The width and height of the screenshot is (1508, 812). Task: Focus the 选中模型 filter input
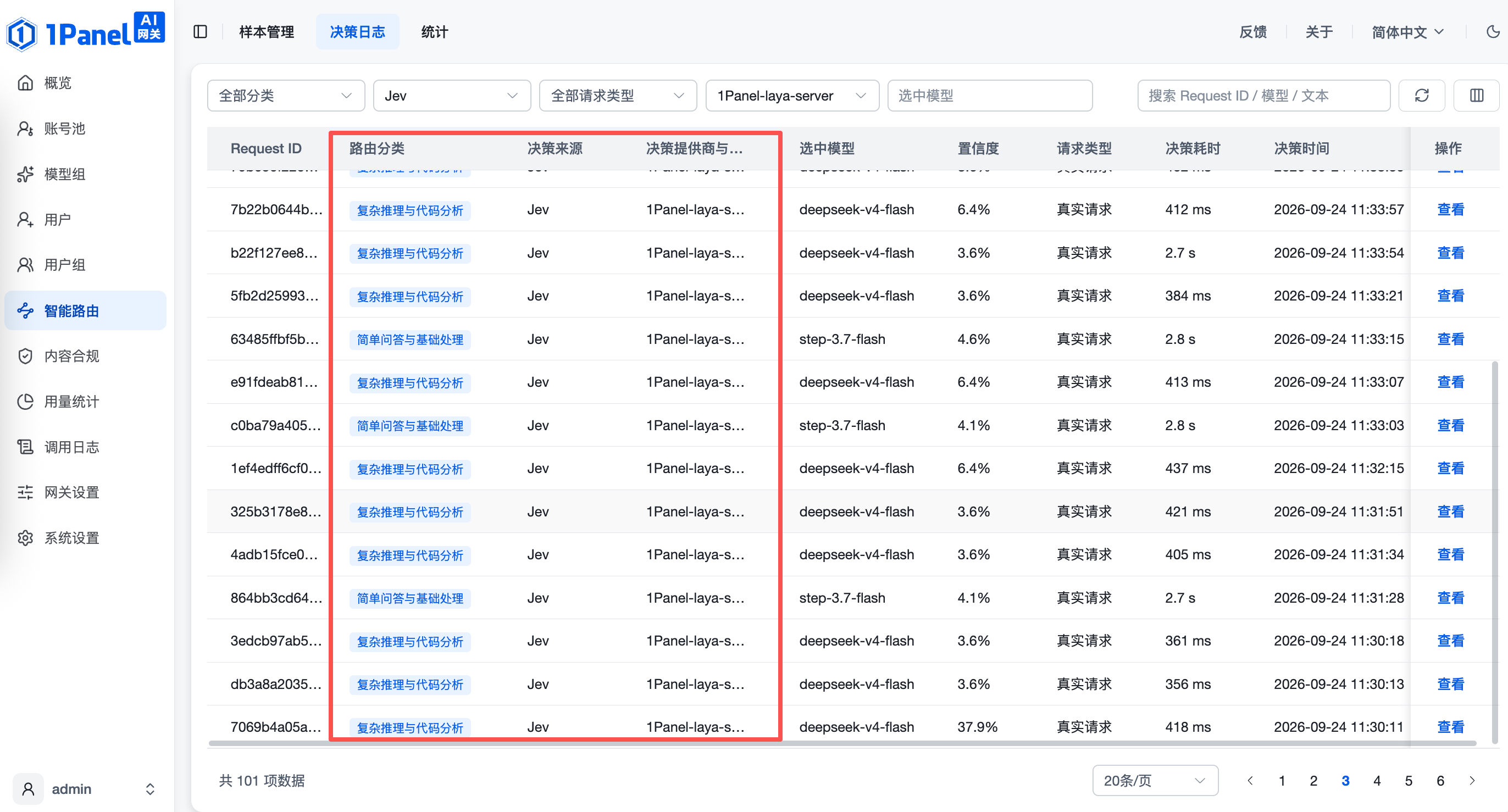coord(990,96)
